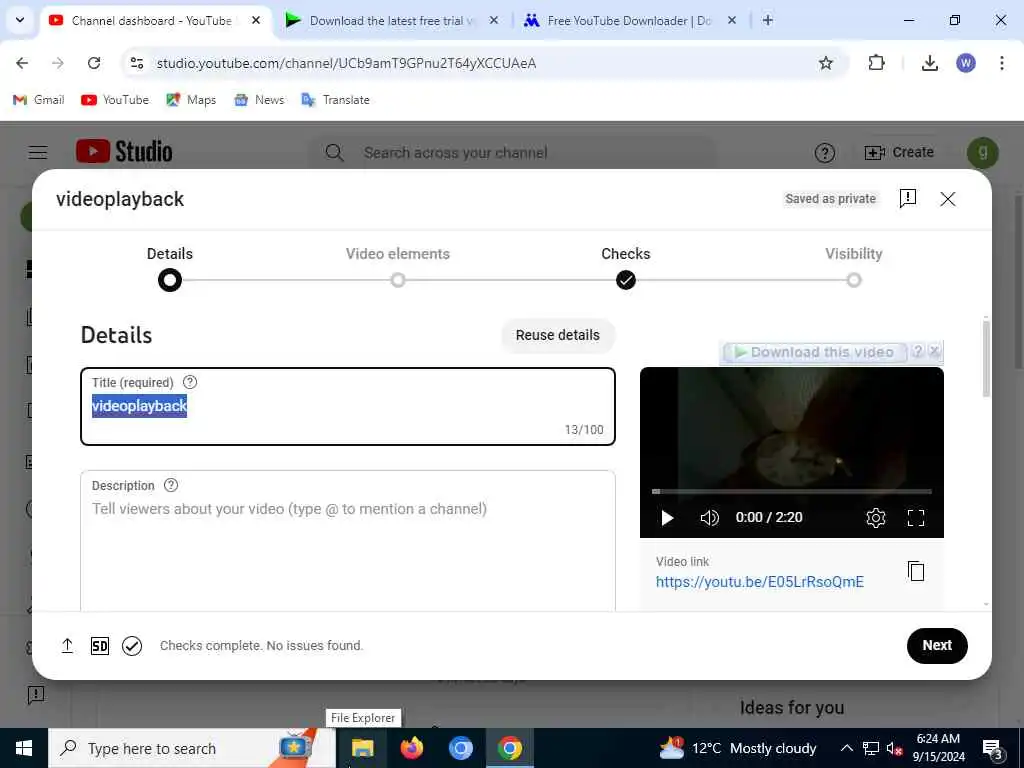Open YouTube bookmark
This screenshot has width=1024, height=768.
pyautogui.click(x=115, y=100)
